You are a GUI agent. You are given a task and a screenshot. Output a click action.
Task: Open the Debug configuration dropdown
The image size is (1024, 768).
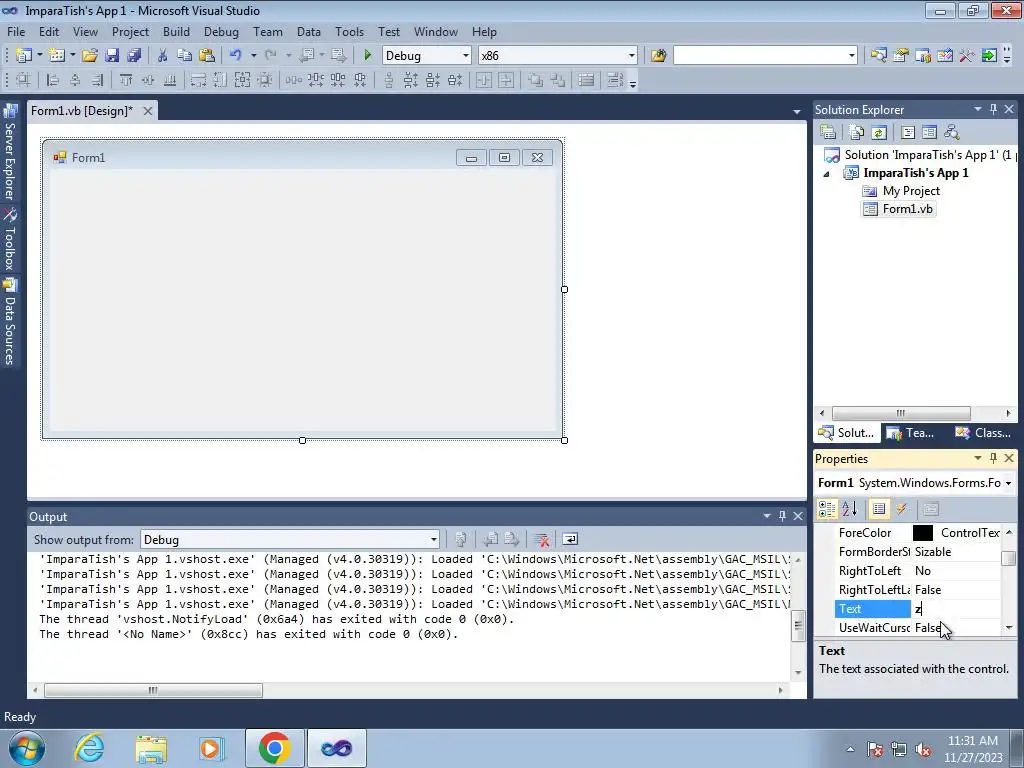[466, 56]
